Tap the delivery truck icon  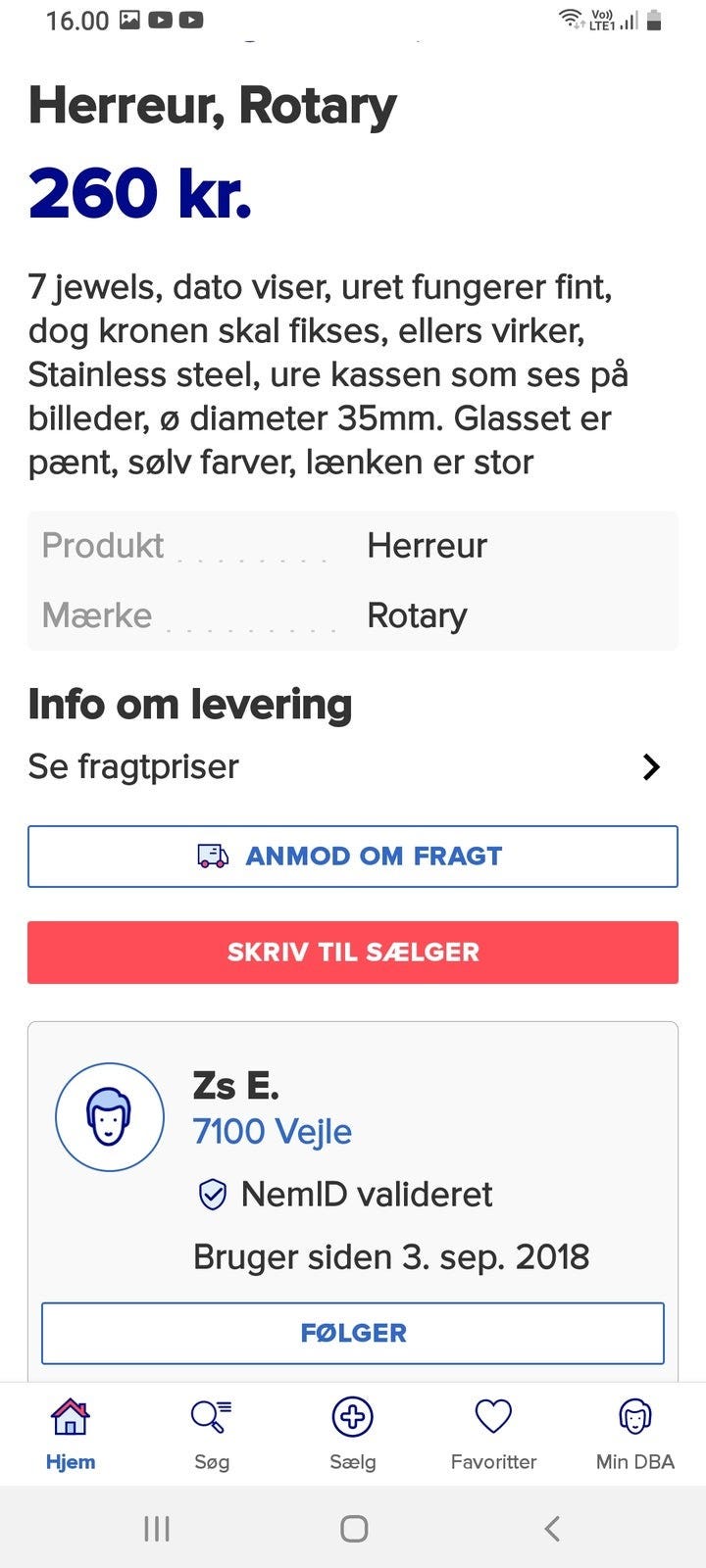[213, 857]
